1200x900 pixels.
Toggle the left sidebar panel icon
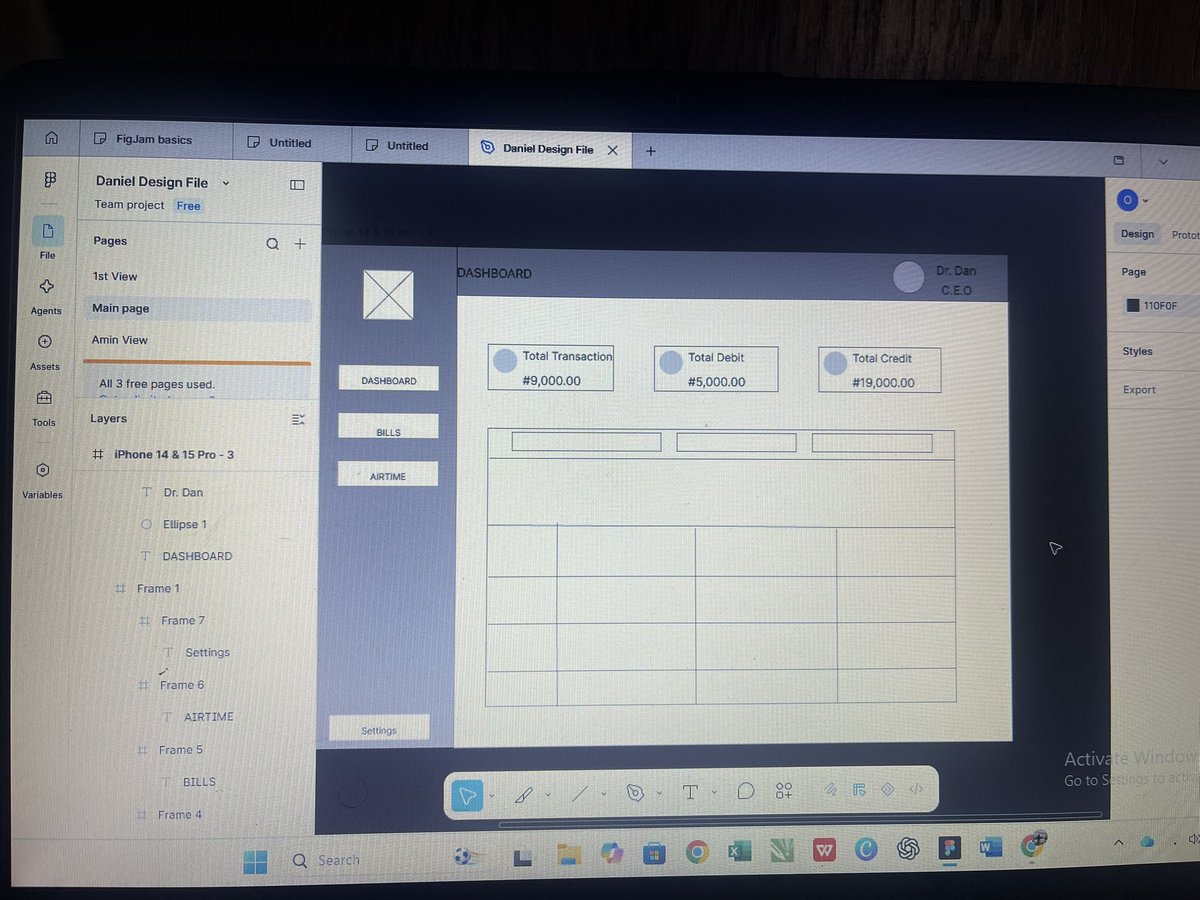click(x=297, y=185)
